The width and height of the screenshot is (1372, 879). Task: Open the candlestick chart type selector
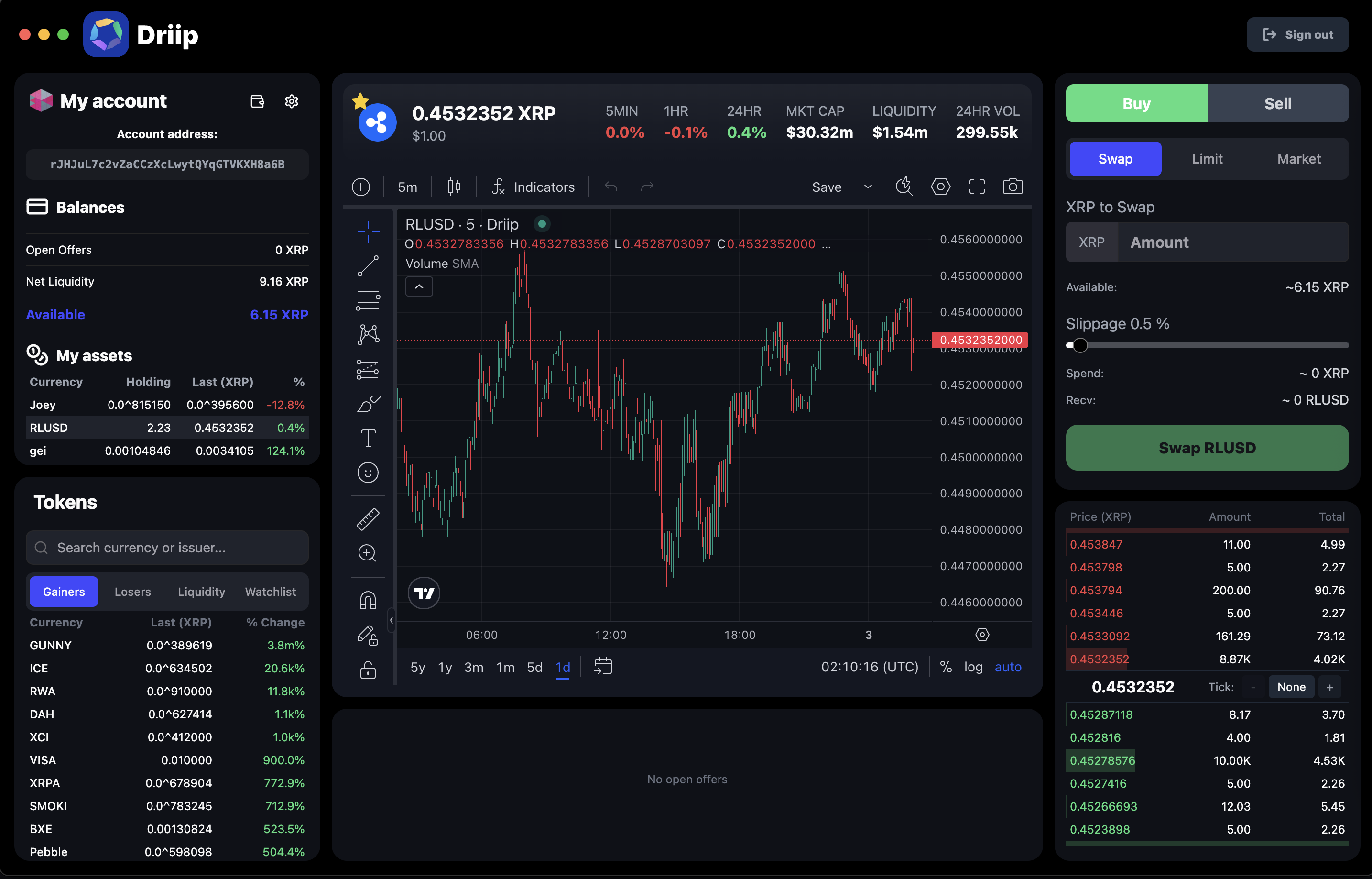pyautogui.click(x=454, y=187)
